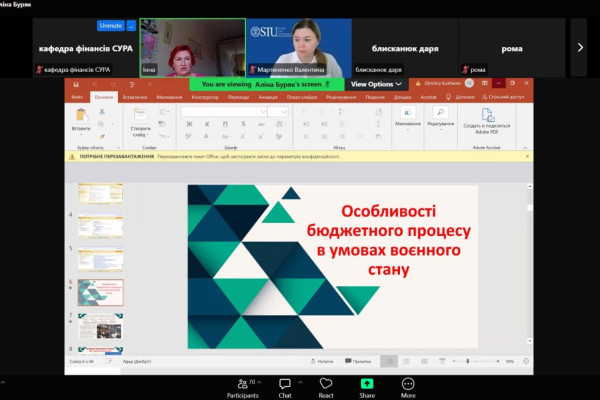Click the PowerPoint Save icon
The image size is (600, 400).
[x=76, y=84]
